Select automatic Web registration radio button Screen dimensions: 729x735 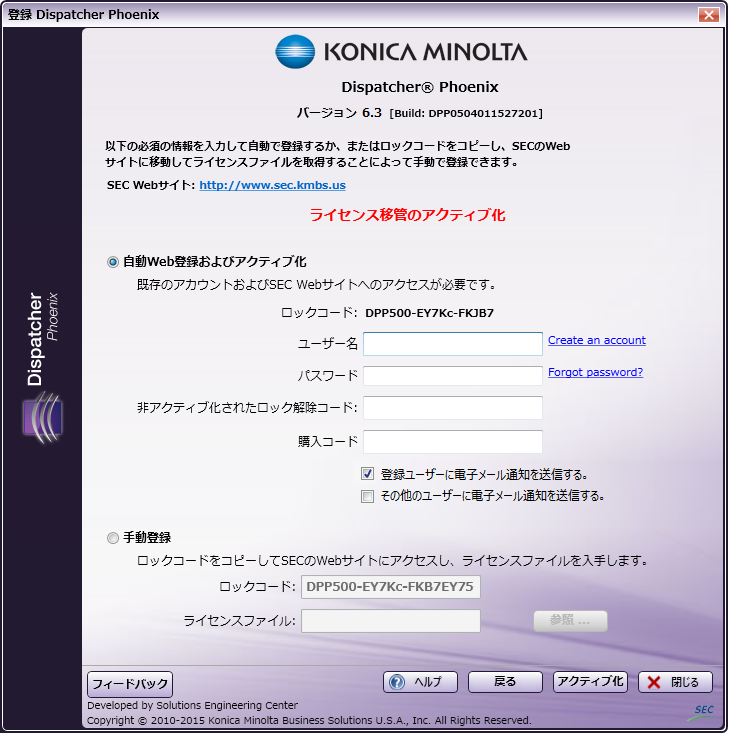tap(113, 262)
